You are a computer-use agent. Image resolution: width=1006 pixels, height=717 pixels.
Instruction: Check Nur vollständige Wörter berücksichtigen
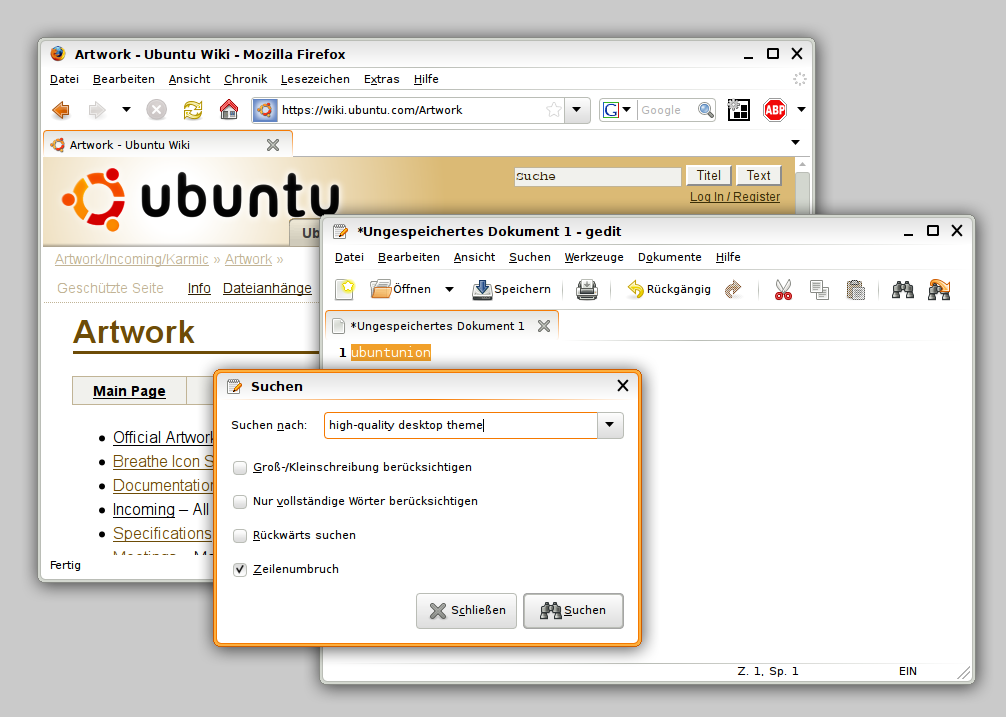(240, 501)
